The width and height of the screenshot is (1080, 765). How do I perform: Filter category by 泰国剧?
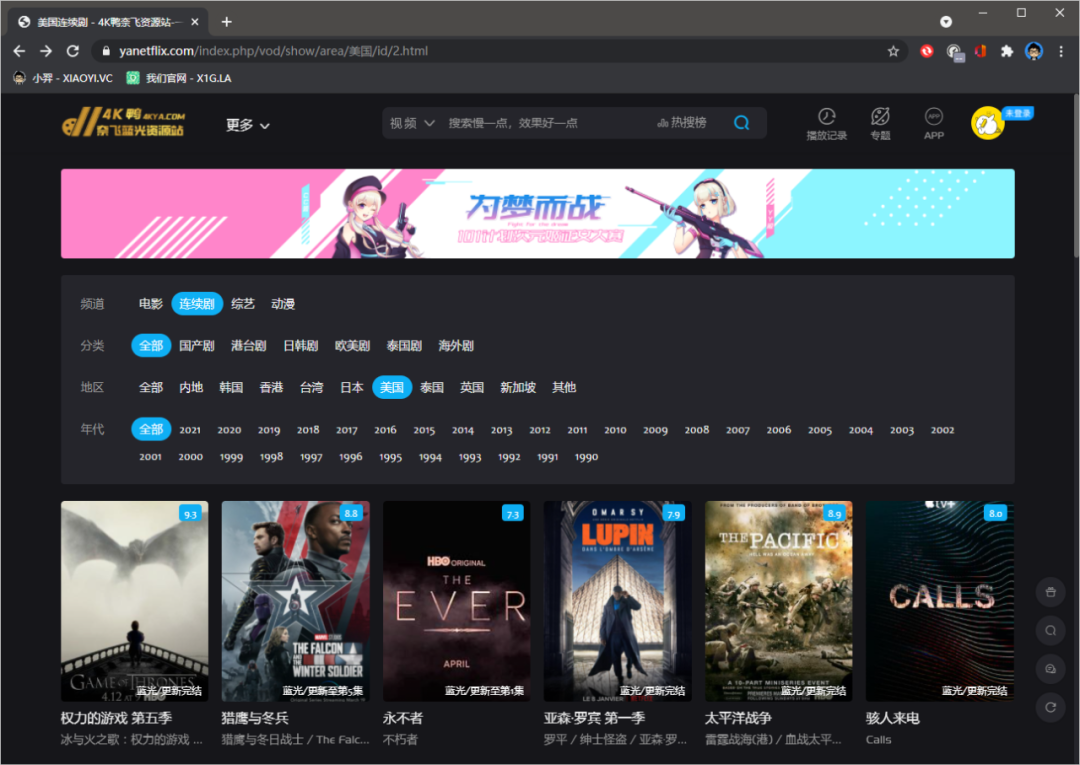404,346
